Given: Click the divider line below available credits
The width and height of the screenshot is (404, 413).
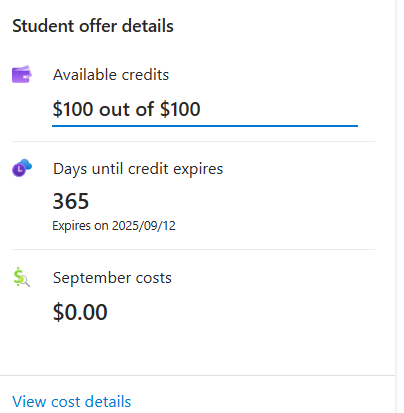Looking at the screenshot, I should click(x=194, y=141).
